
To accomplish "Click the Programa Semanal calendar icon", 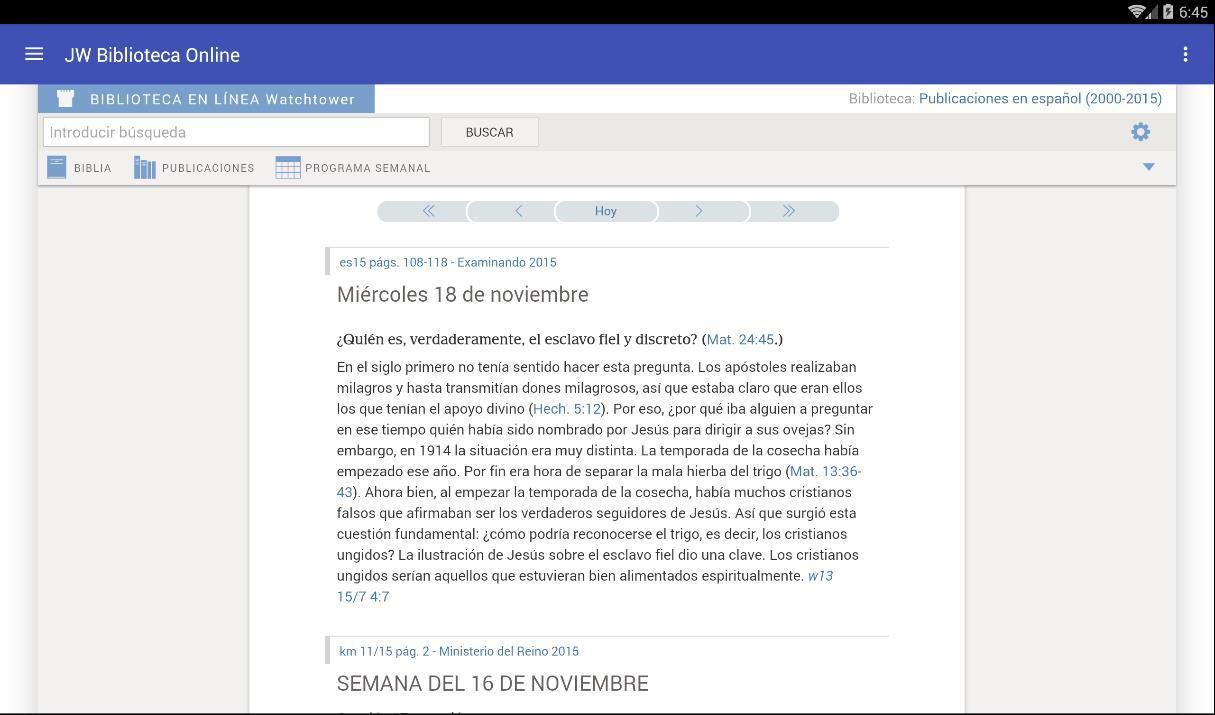I will [x=288, y=167].
